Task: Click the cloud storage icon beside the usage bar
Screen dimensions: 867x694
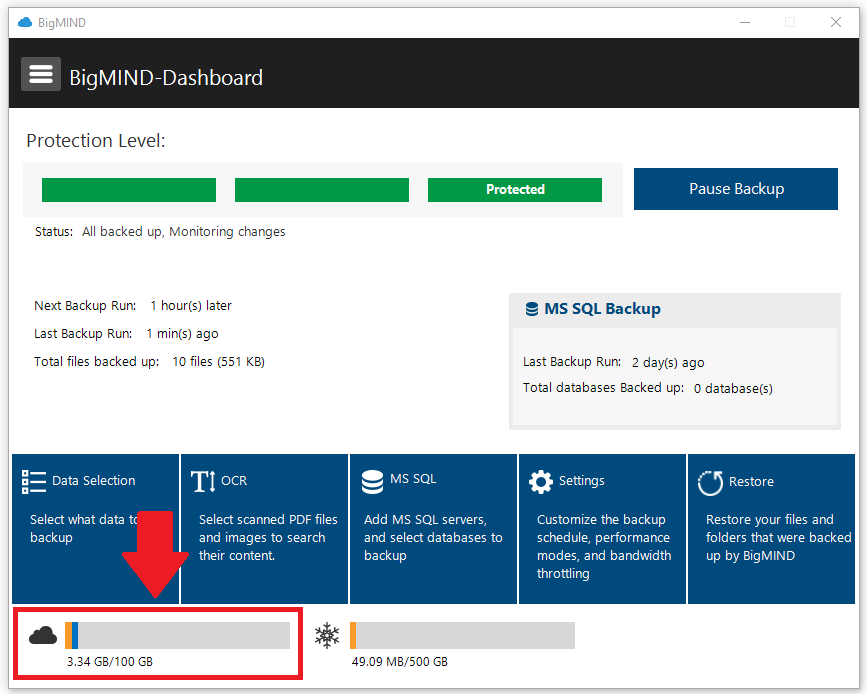Action: [x=42, y=635]
